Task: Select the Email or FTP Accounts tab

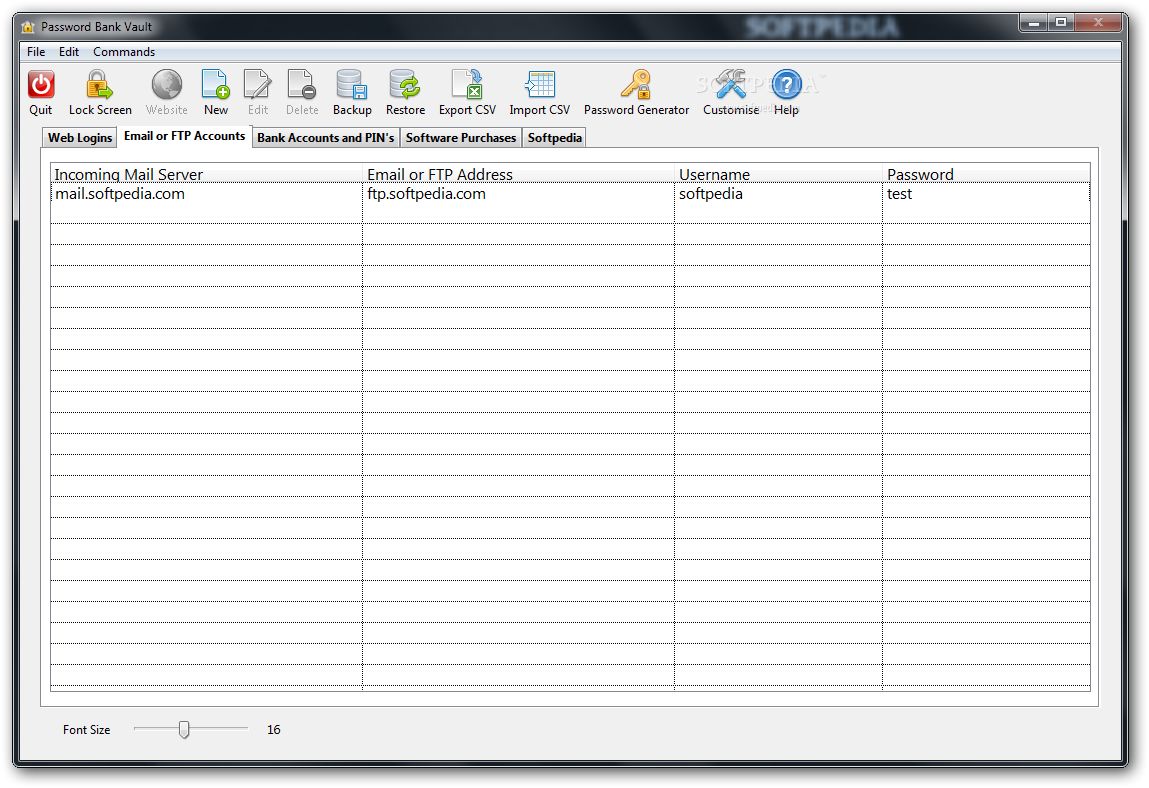Action: click(185, 136)
